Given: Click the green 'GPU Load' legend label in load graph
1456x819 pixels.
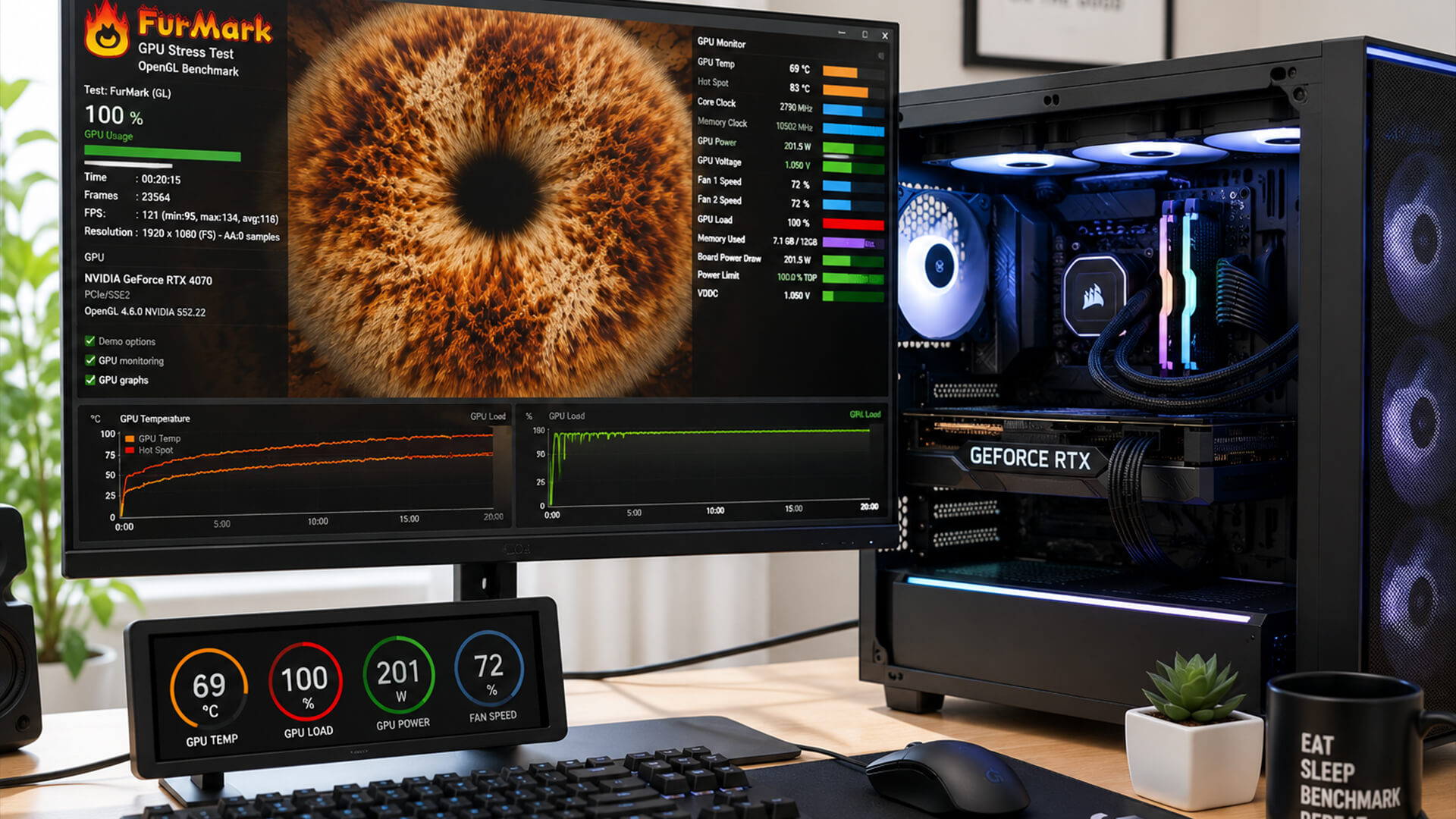Looking at the screenshot, I should (x=865, y=415).
